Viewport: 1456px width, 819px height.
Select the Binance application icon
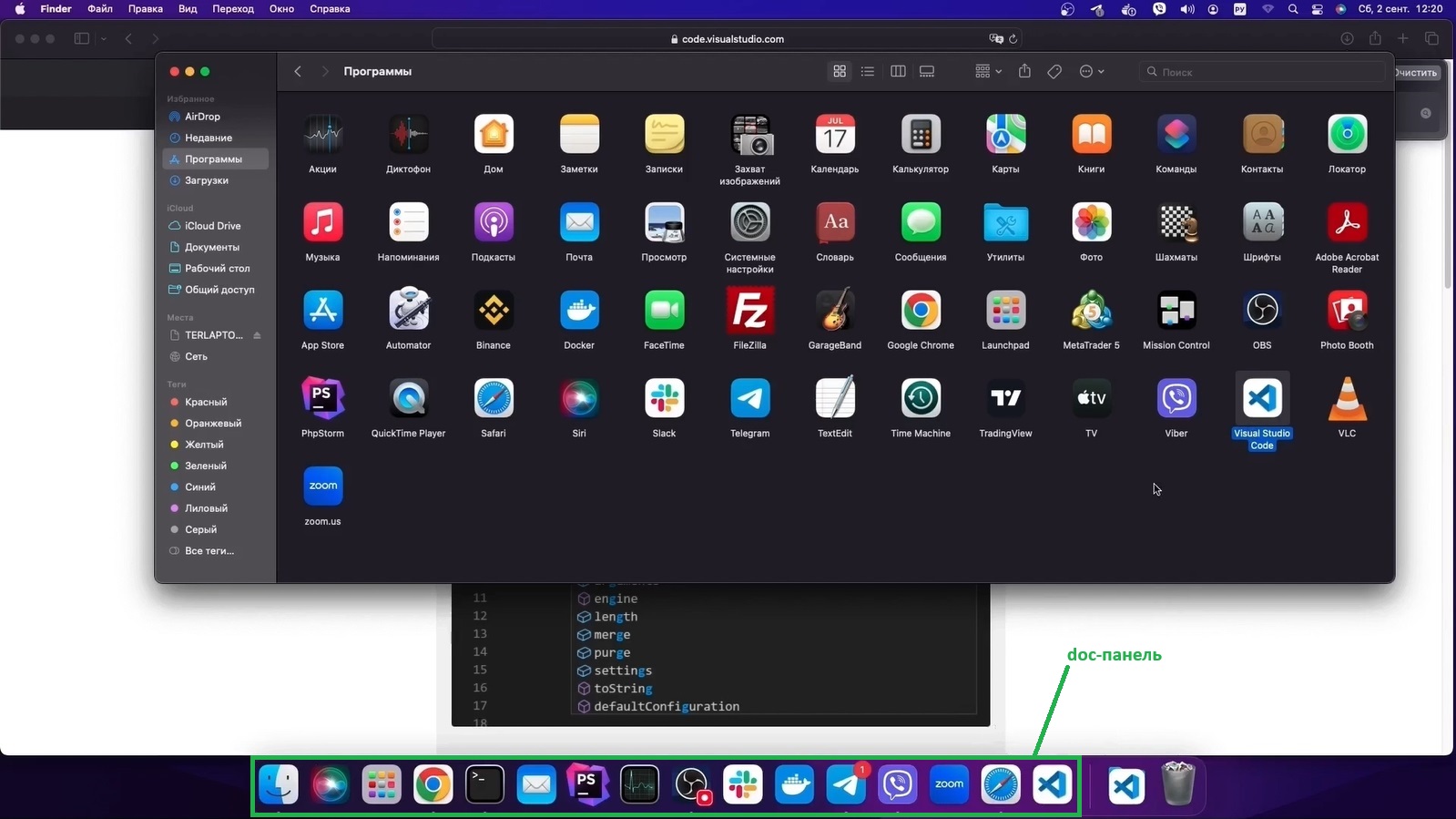tap(494, 311)
